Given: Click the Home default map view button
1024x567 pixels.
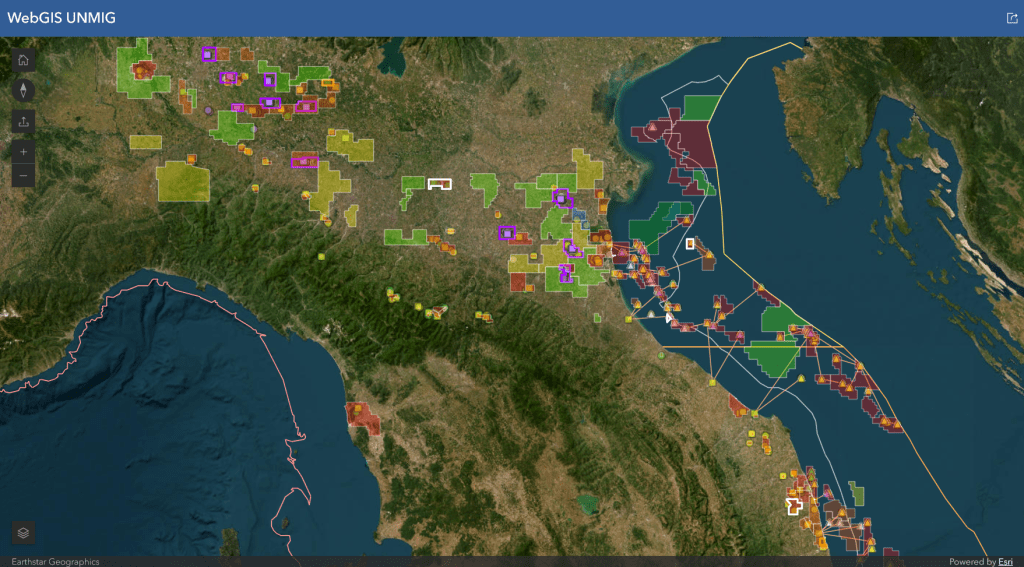Looking at the screenshot, I should pyautogui.click(x=23, y=60).
